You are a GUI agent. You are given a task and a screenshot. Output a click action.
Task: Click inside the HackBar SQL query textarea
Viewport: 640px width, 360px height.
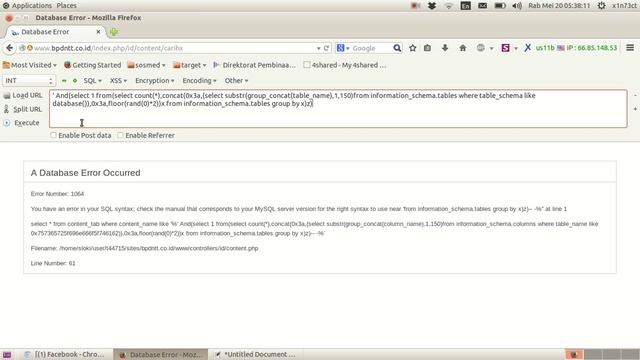coord(338,109)
